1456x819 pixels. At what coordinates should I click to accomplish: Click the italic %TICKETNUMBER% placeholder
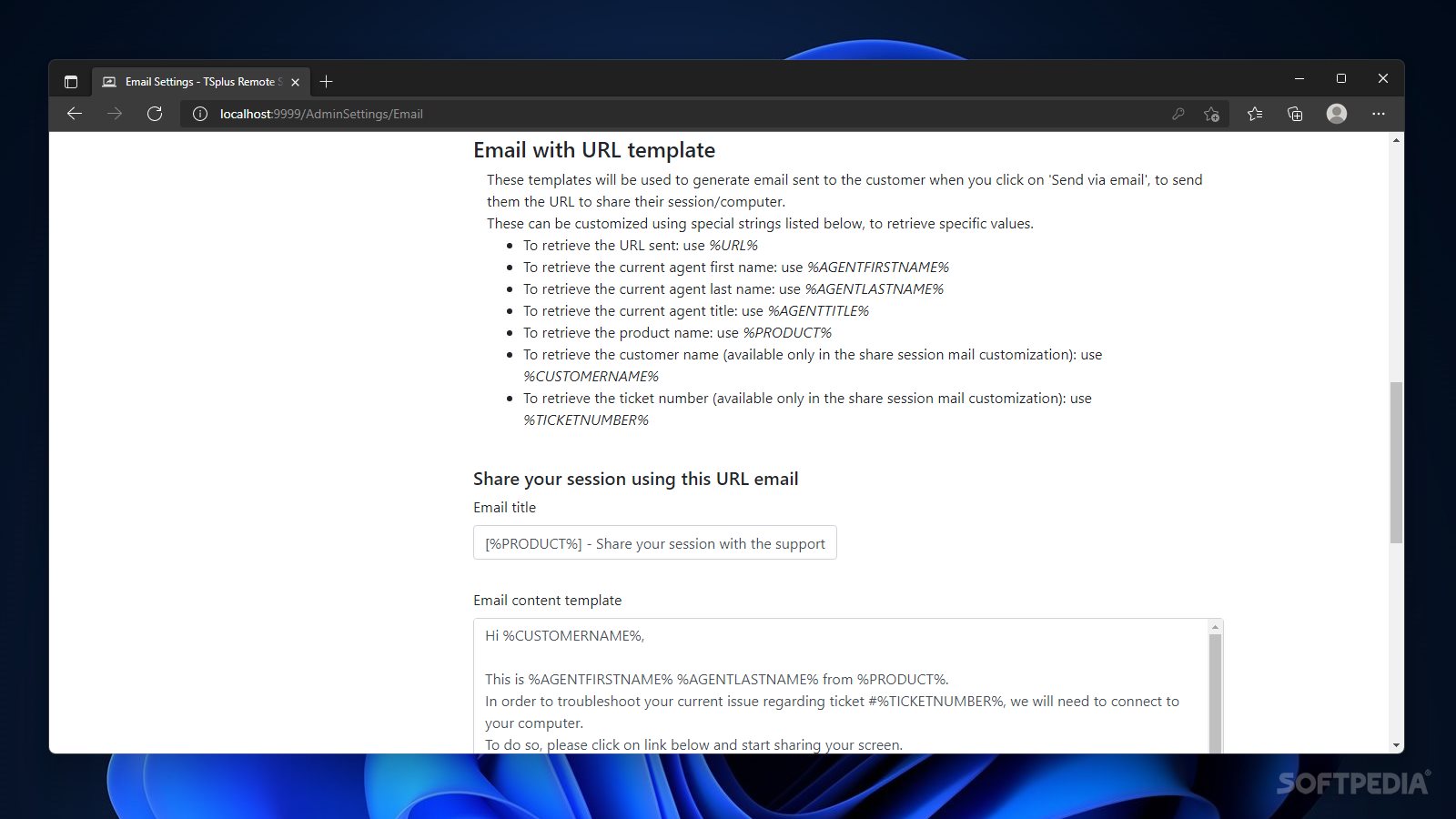click(x=586, y=420)
